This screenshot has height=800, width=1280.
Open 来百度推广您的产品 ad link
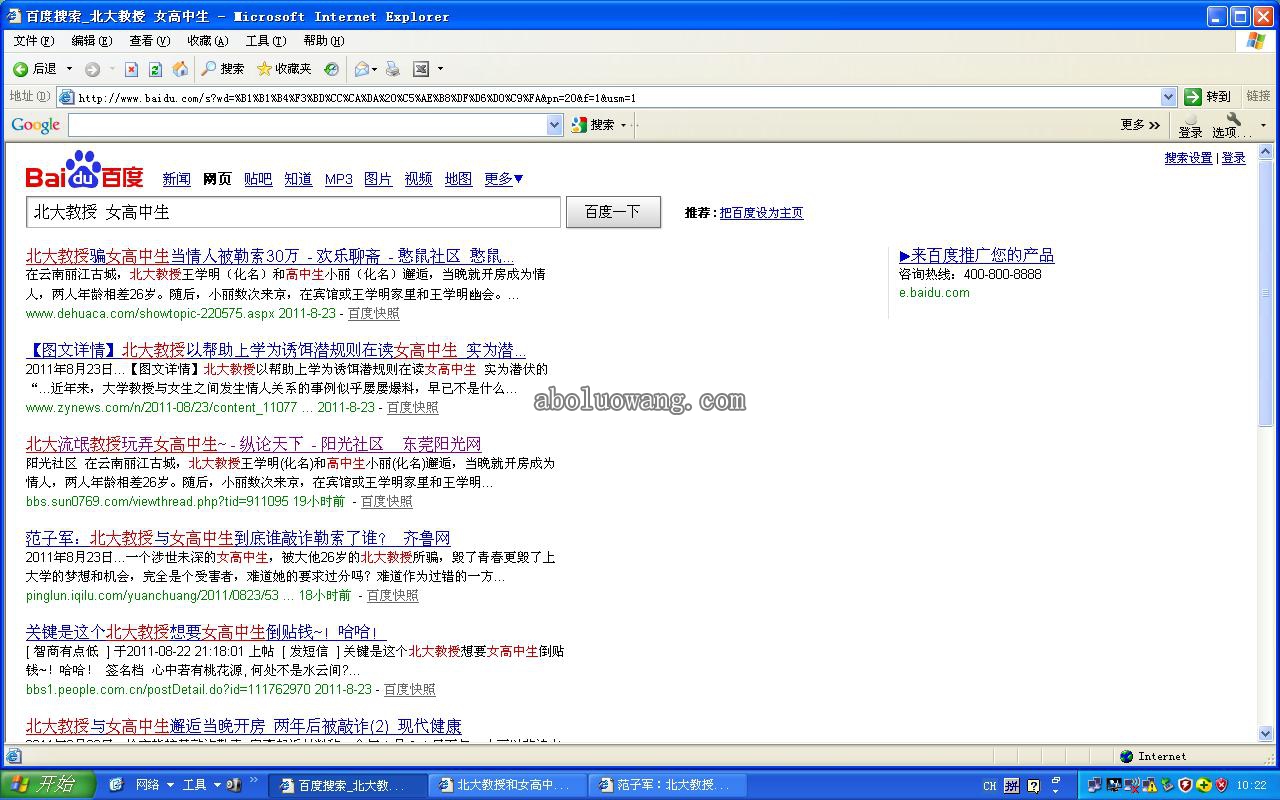[x=976, y=256]
